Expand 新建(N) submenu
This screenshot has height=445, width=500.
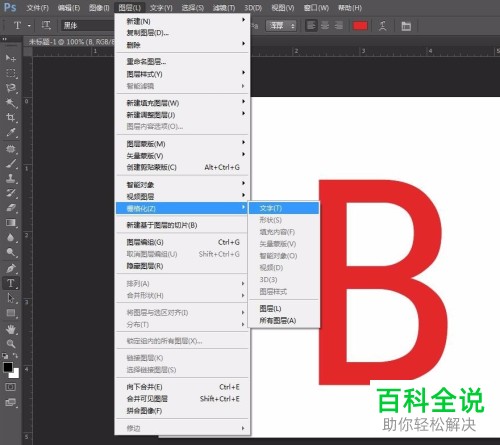point(182,21)
